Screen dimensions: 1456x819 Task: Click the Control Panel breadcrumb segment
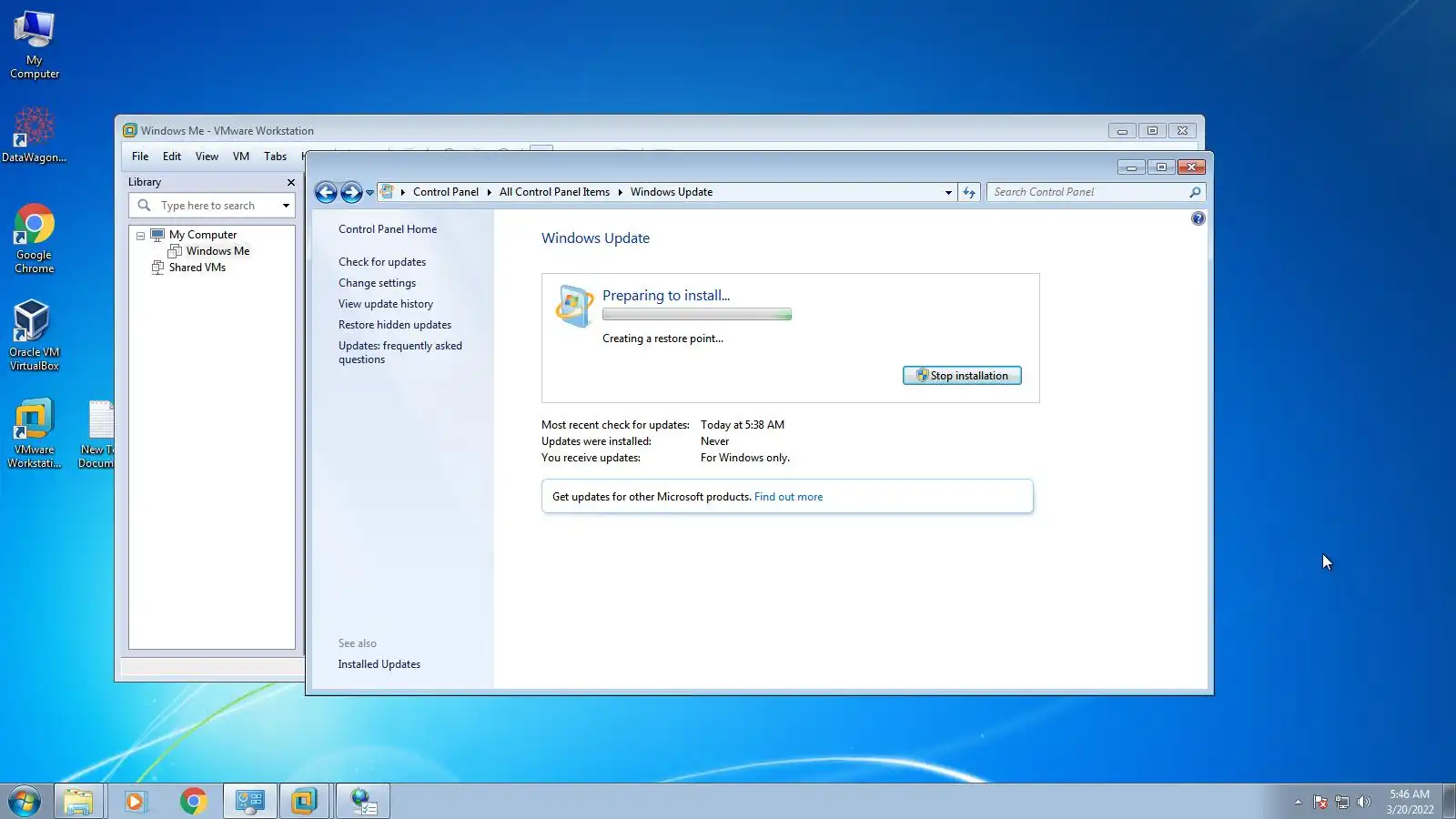446,192
